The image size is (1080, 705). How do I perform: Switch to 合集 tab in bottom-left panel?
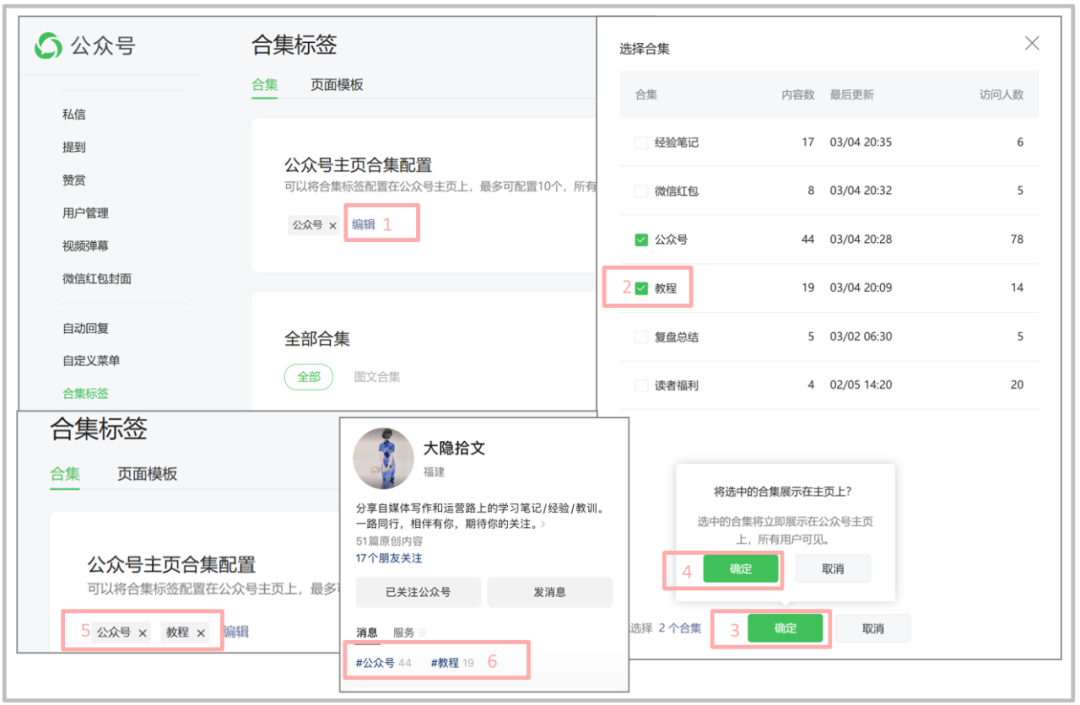[x=65, y=474]
